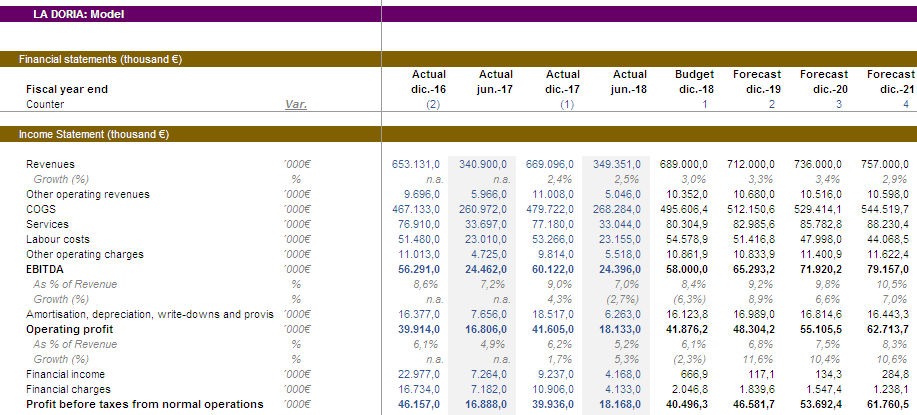The image size is (917, 415).
Task: Select the 'Fiscal year end' label
Action: coord(67,89)
